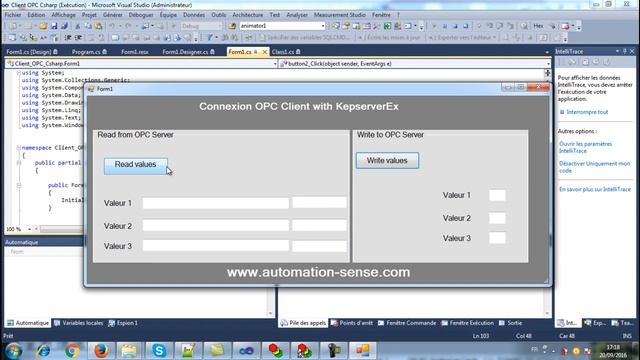Collapse the public Form1 constructor block
This screenshot has width=640, height=360.
(18, 185)
